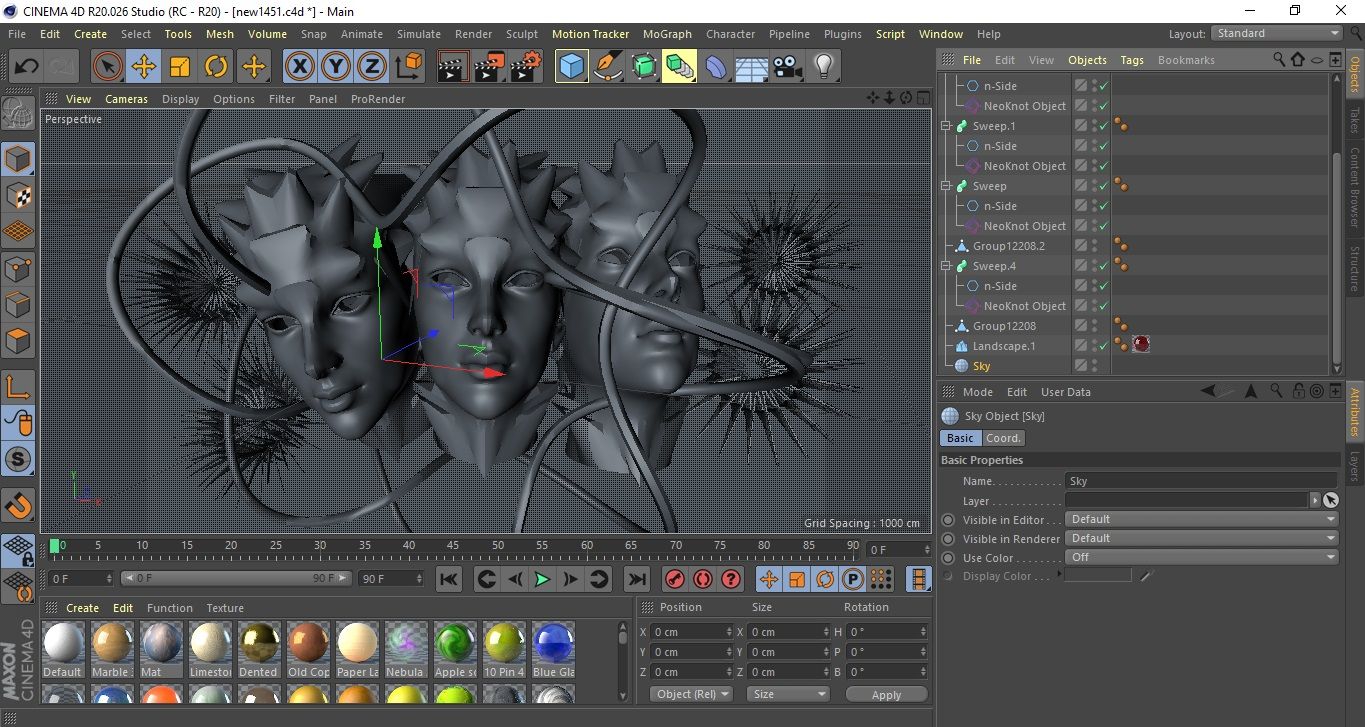Open the Use Color dropdown

coord(1201,557)
